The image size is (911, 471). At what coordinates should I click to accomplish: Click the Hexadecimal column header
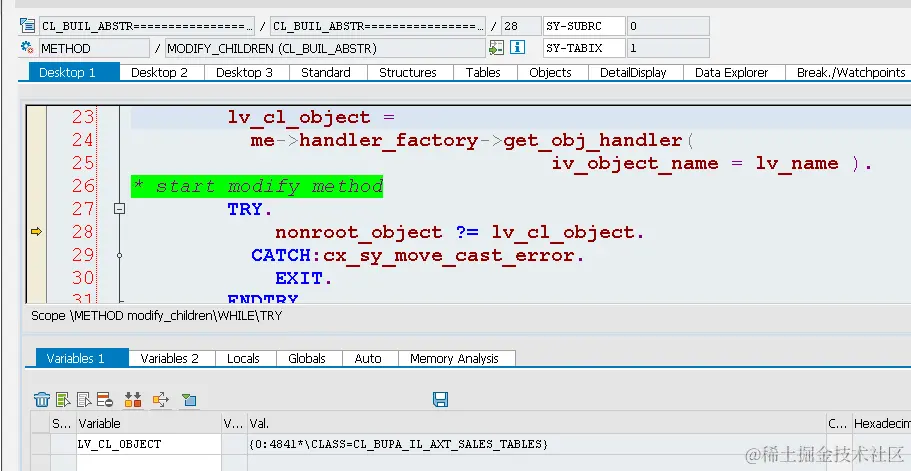[x=881, y=423]
